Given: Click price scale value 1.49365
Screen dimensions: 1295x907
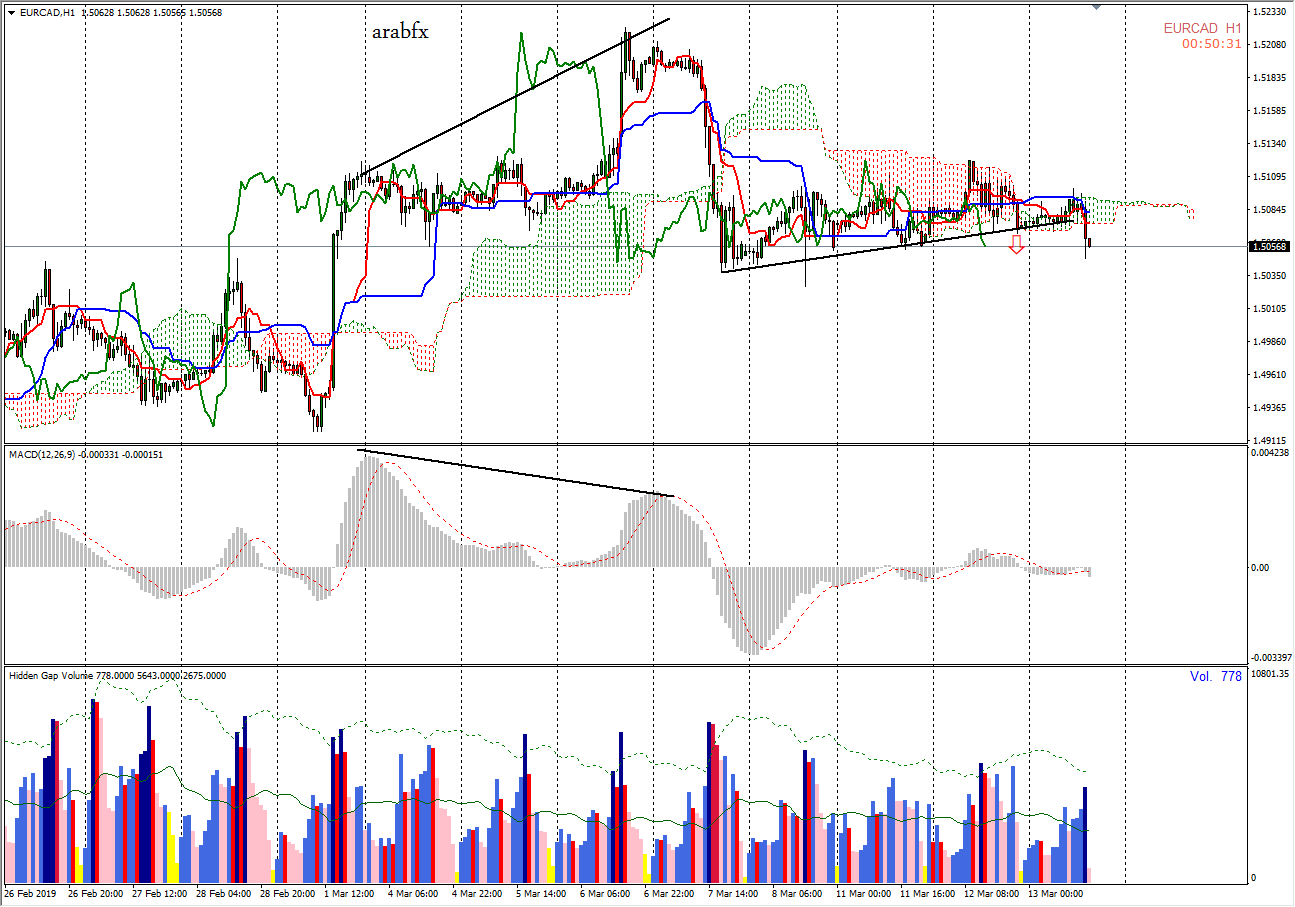Looking at the screenshot, I should [x=1270, y=408].
